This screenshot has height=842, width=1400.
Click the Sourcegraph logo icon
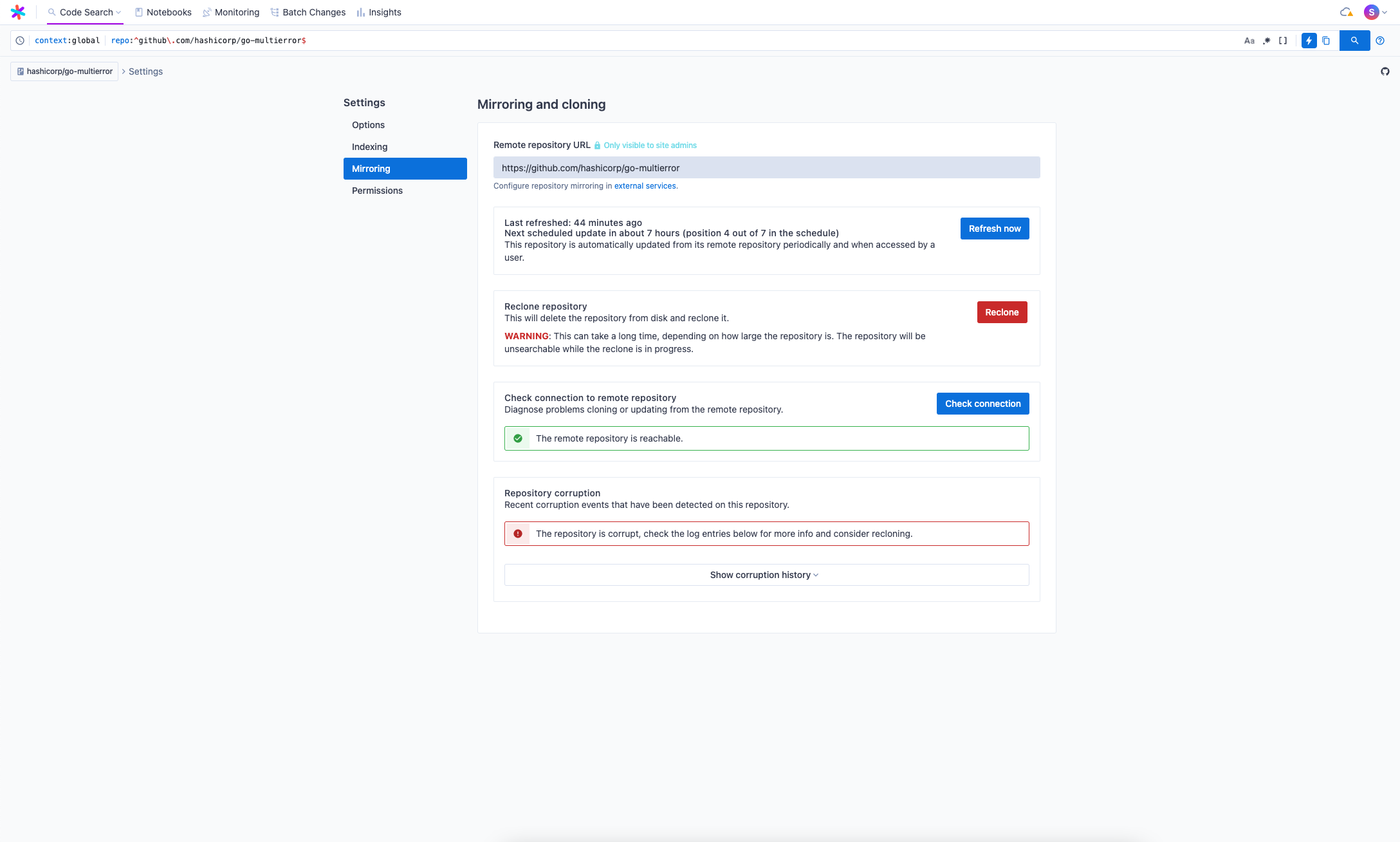point(18,12)
